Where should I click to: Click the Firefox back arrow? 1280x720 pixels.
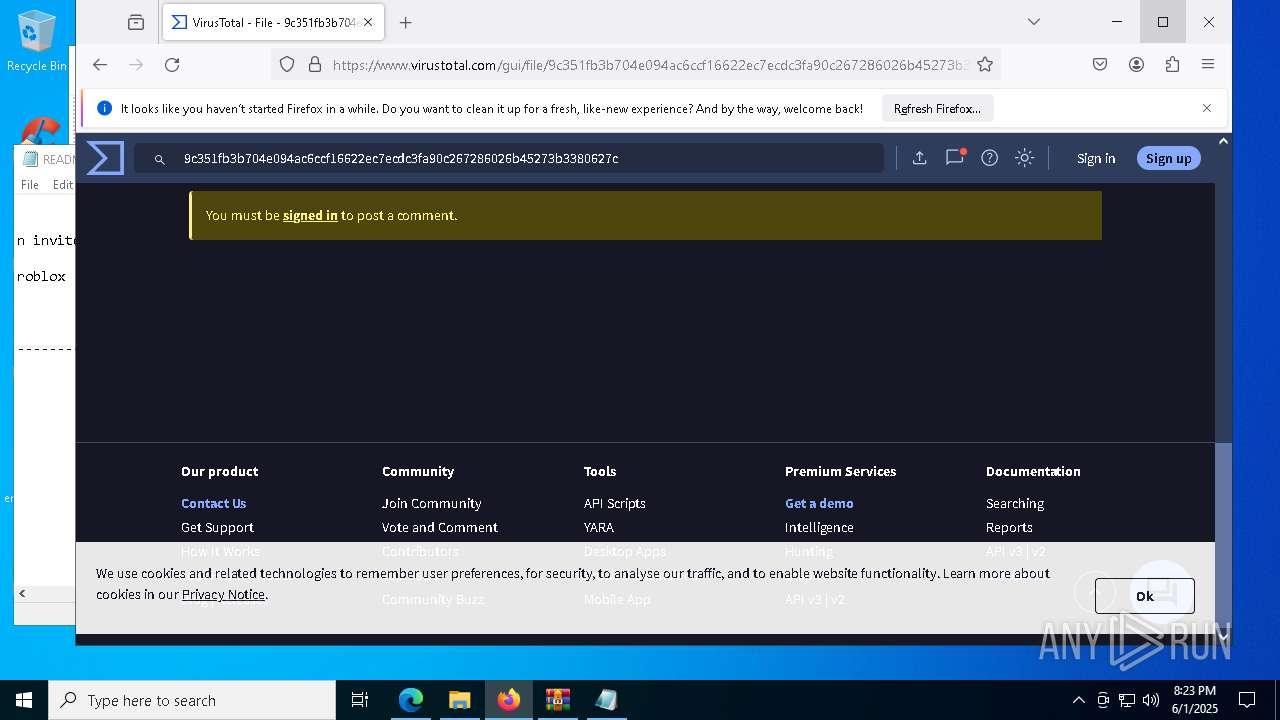pyautogui.click(x=100, y=64)
